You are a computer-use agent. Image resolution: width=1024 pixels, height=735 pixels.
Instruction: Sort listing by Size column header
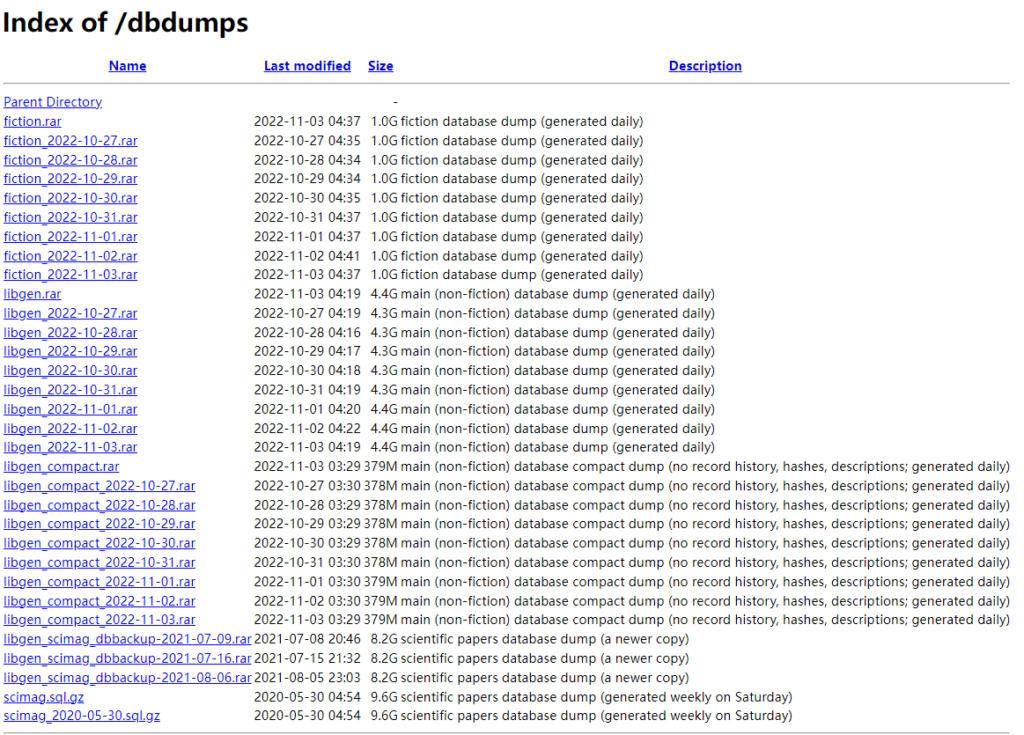click(x=381, y=66)
